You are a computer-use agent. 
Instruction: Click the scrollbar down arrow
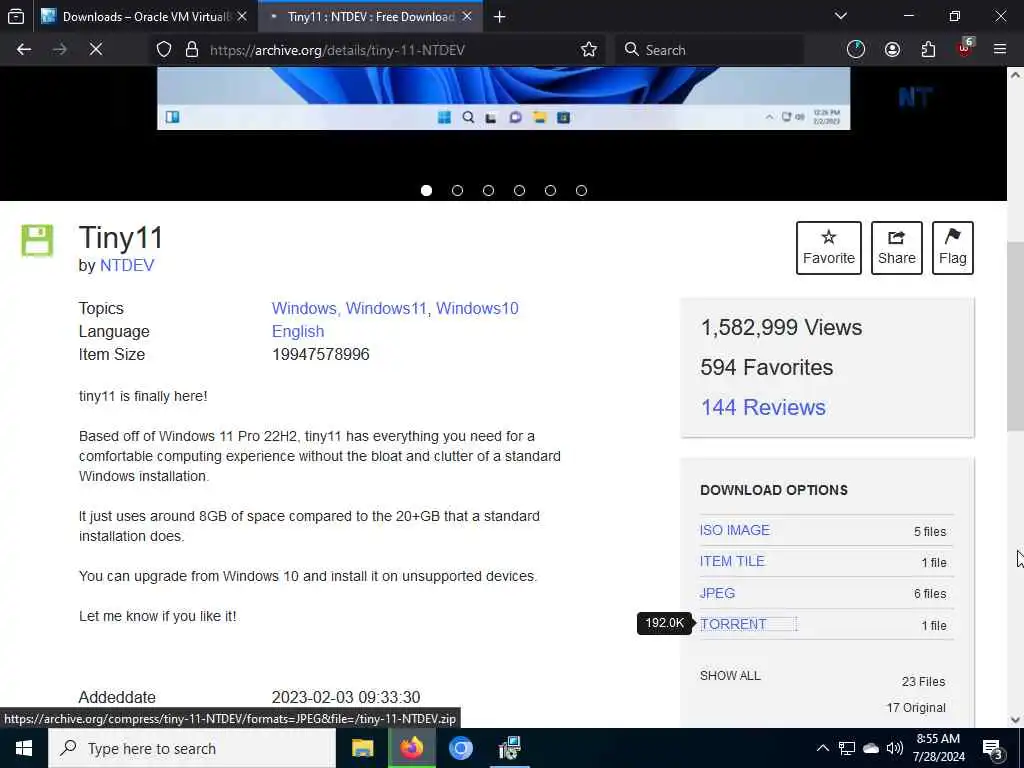[1015, 720]
